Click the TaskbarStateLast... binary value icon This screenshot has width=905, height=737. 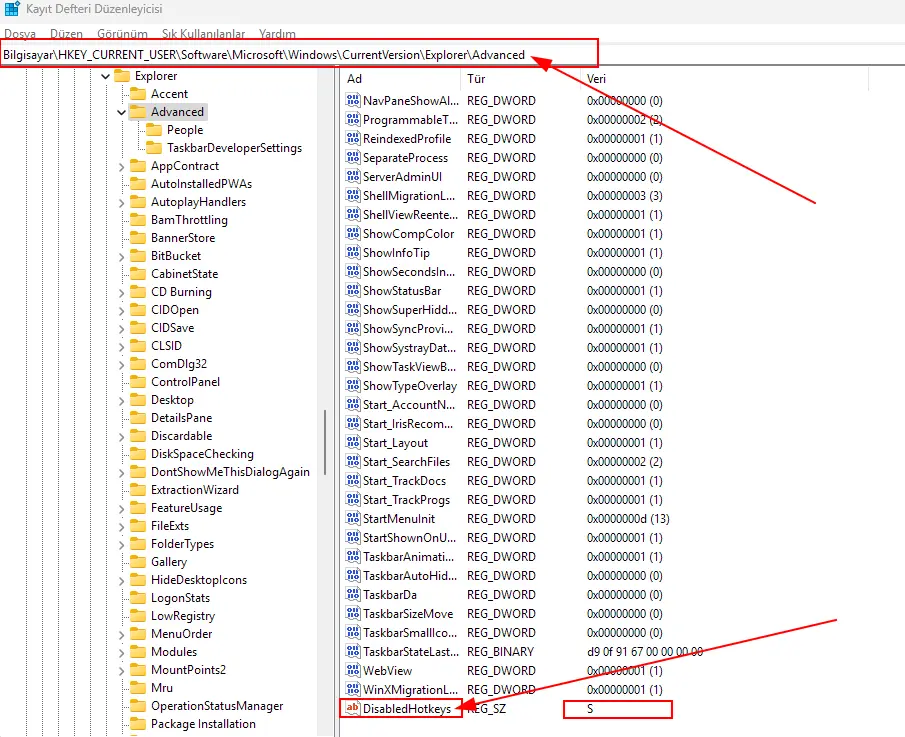(x=353, y=651)
